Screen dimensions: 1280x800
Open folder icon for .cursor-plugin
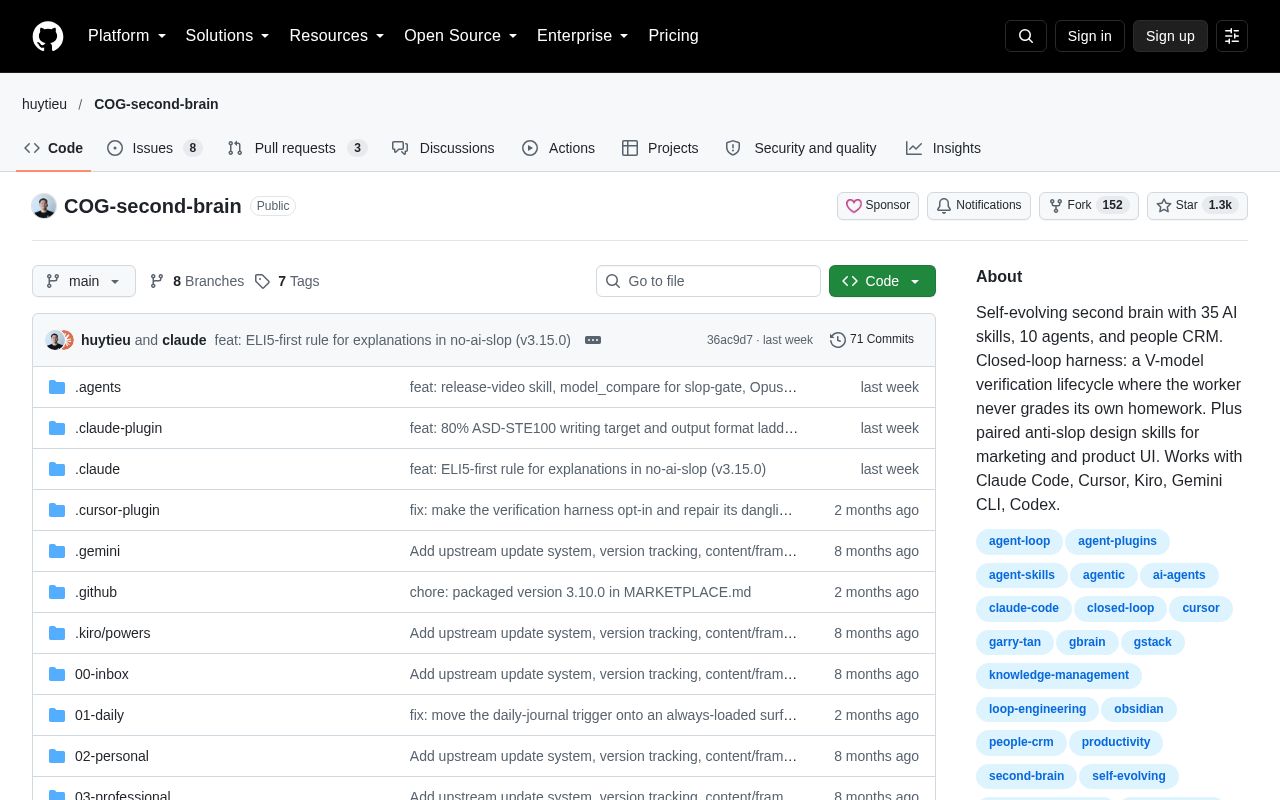click(57, 510)
